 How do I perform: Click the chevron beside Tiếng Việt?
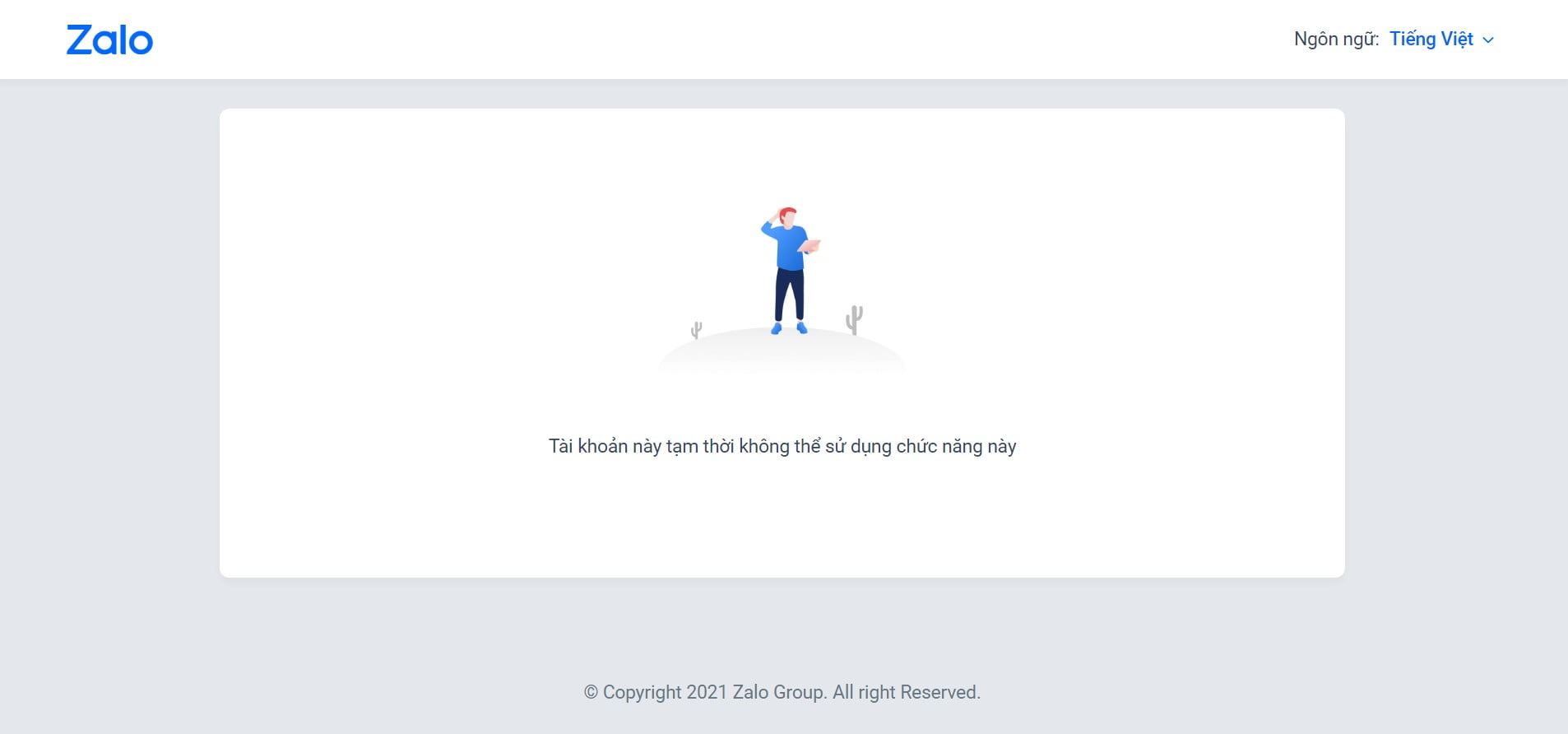point(1487,39)
